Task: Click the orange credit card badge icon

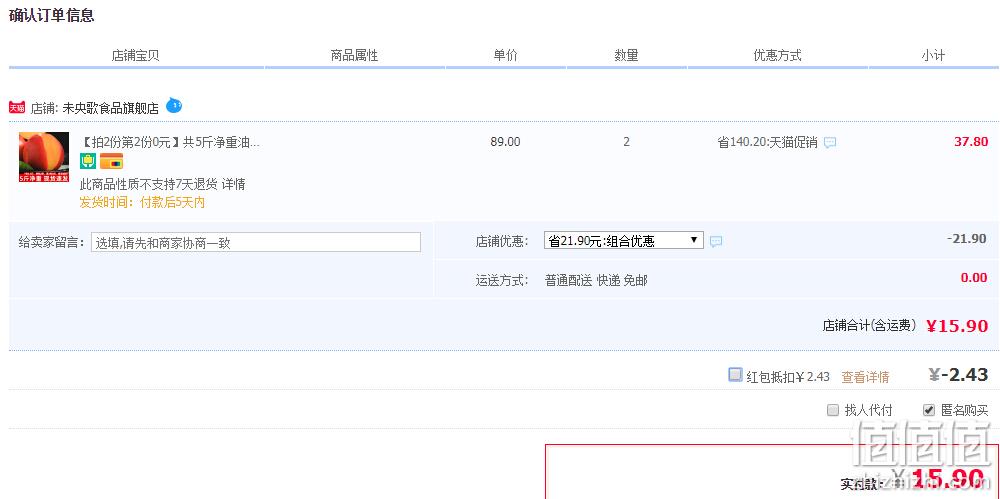Action: tap(112, 161)
